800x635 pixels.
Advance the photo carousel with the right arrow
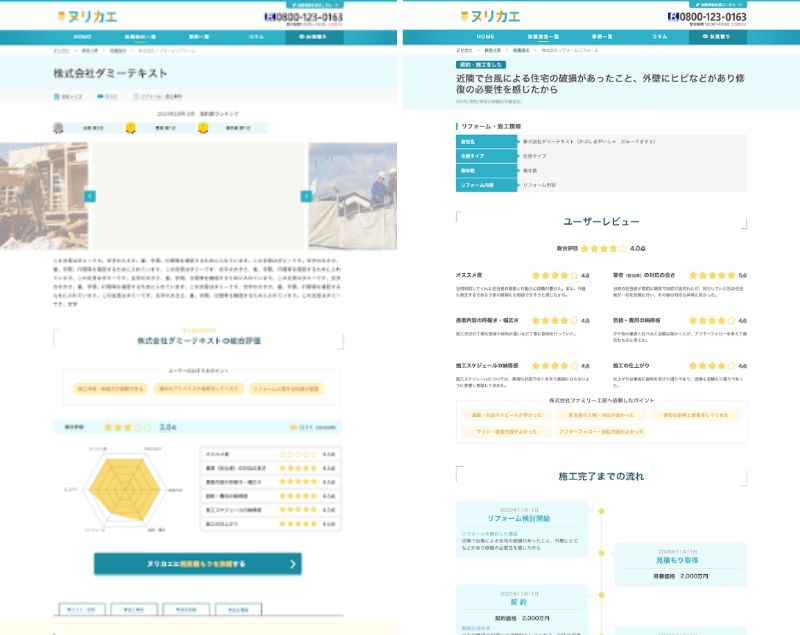[306, 196]
